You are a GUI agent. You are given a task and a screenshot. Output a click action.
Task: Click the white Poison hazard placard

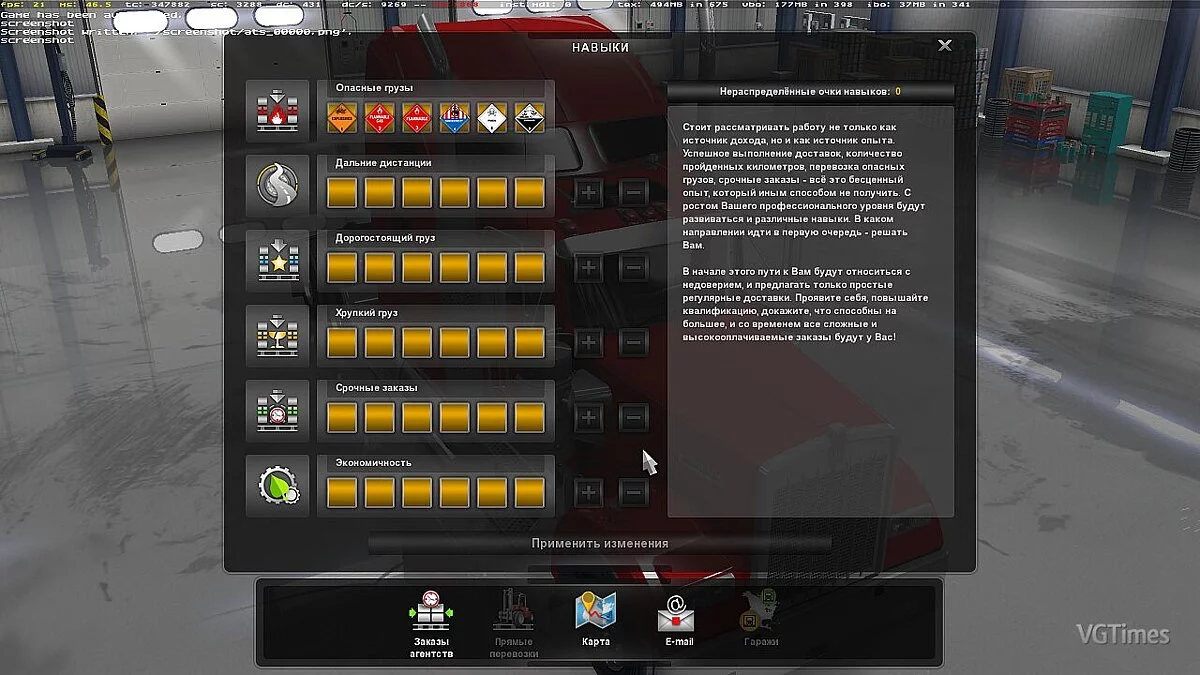tap(492, 118)
